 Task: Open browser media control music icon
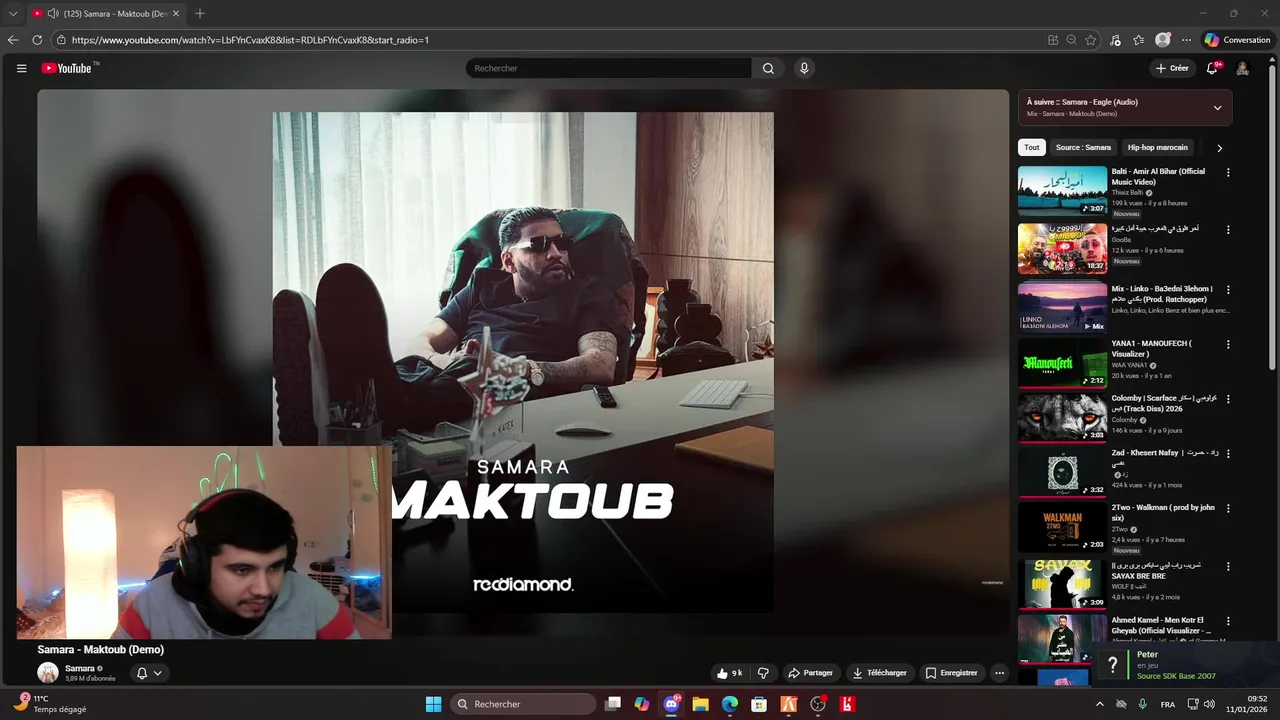(x=1115, y=40)
